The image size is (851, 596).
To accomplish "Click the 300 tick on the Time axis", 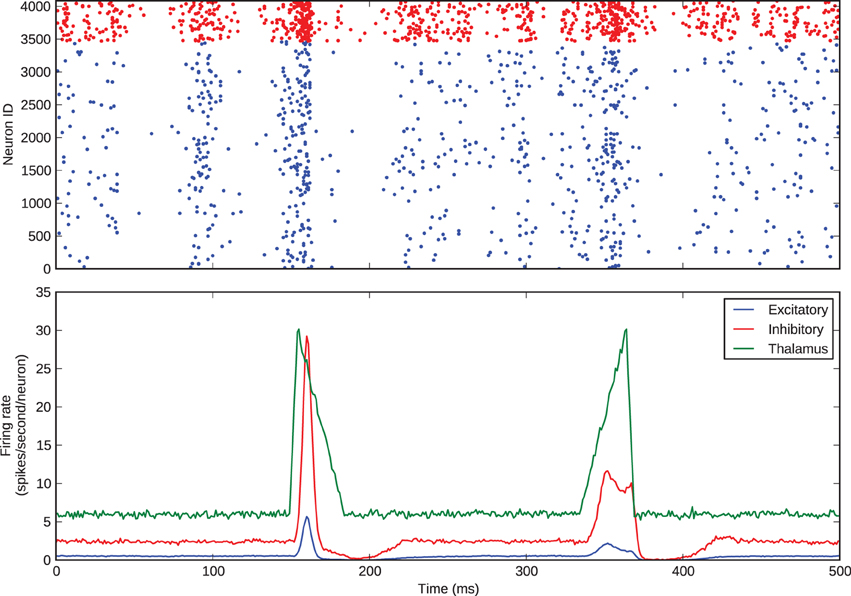I will (526, 572).
